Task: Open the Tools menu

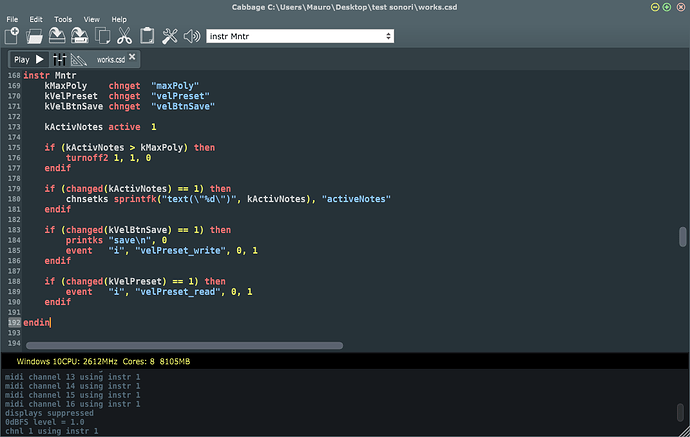Action: [63, 19]
